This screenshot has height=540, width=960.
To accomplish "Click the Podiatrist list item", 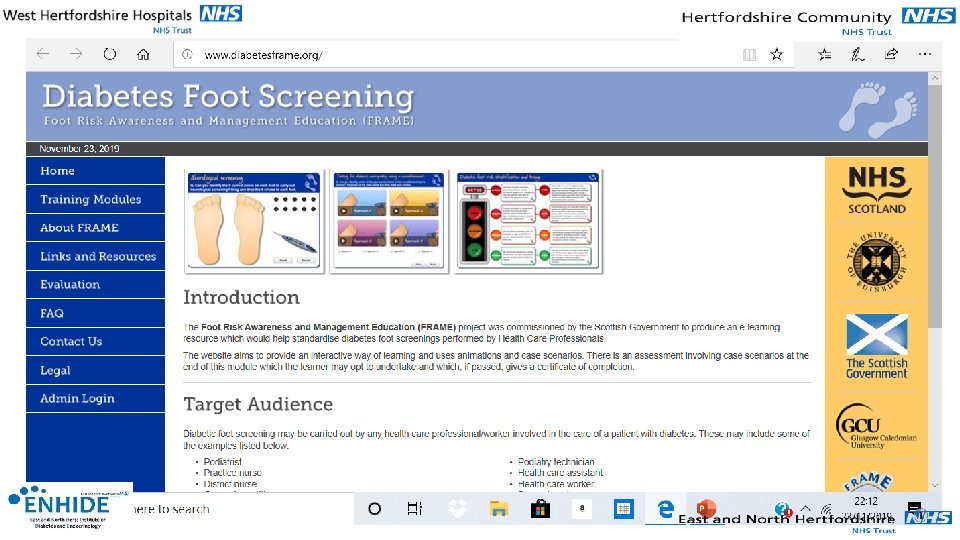I will point(222,462).
